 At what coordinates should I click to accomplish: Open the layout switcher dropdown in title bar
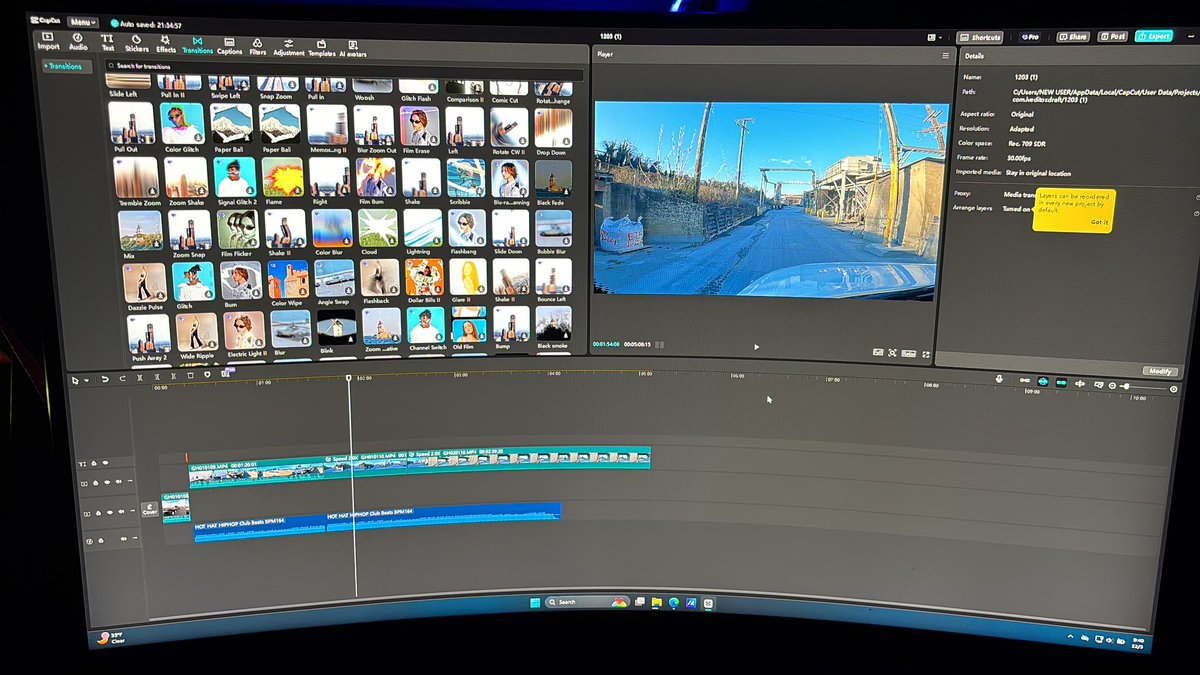(934, 37)
